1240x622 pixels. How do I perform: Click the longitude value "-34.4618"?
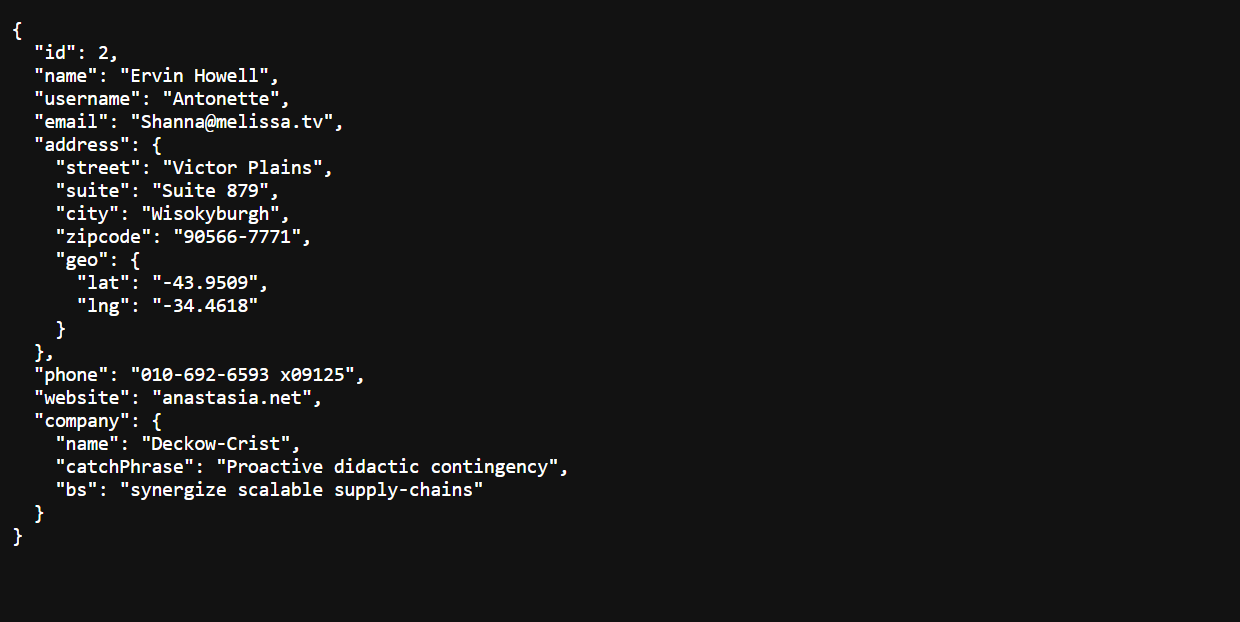tap(204, 306)
